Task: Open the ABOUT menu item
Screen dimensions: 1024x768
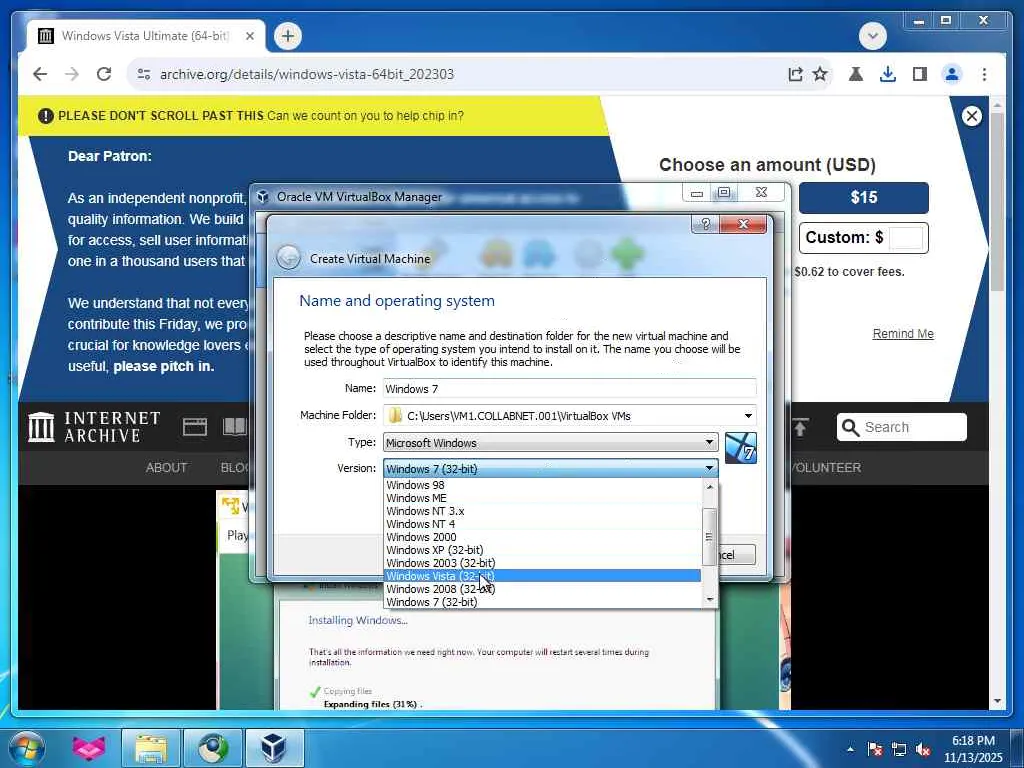Action: 167,468
